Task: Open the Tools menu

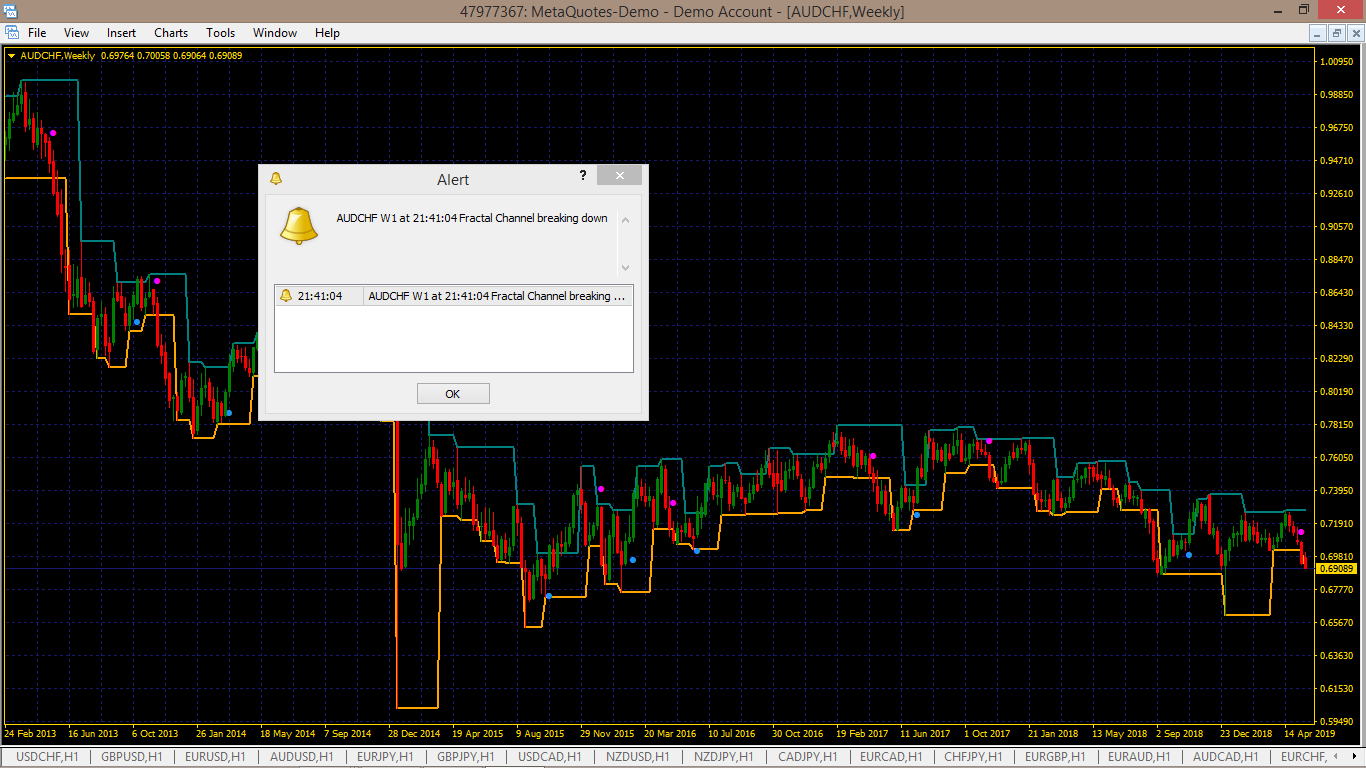Action: (220, 33)
